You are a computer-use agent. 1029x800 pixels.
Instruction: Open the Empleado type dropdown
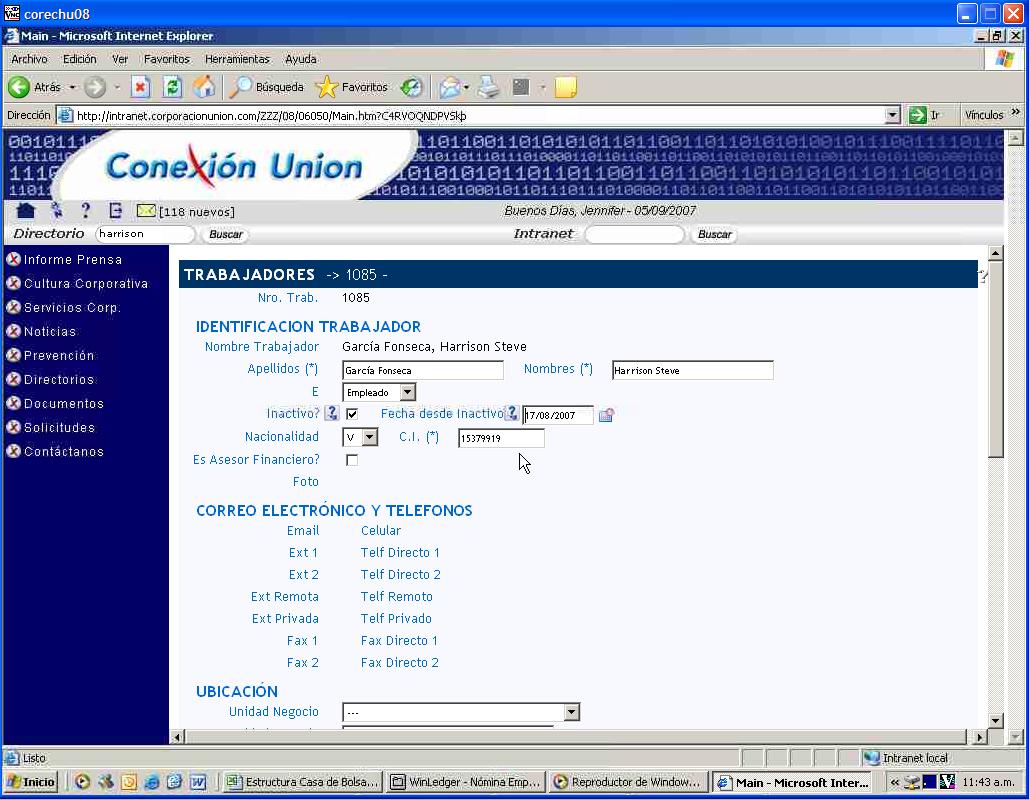click(379, 392)
